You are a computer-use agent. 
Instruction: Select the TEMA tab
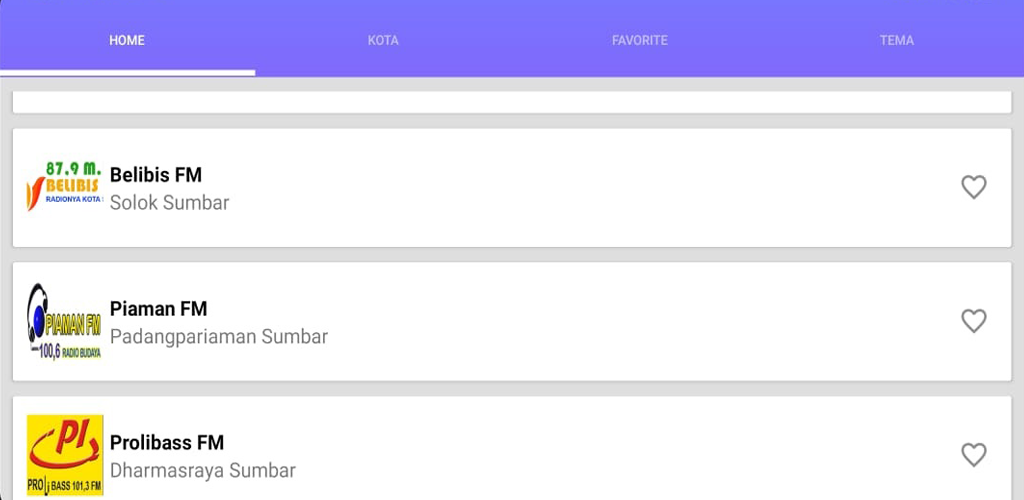coord(896,40)
